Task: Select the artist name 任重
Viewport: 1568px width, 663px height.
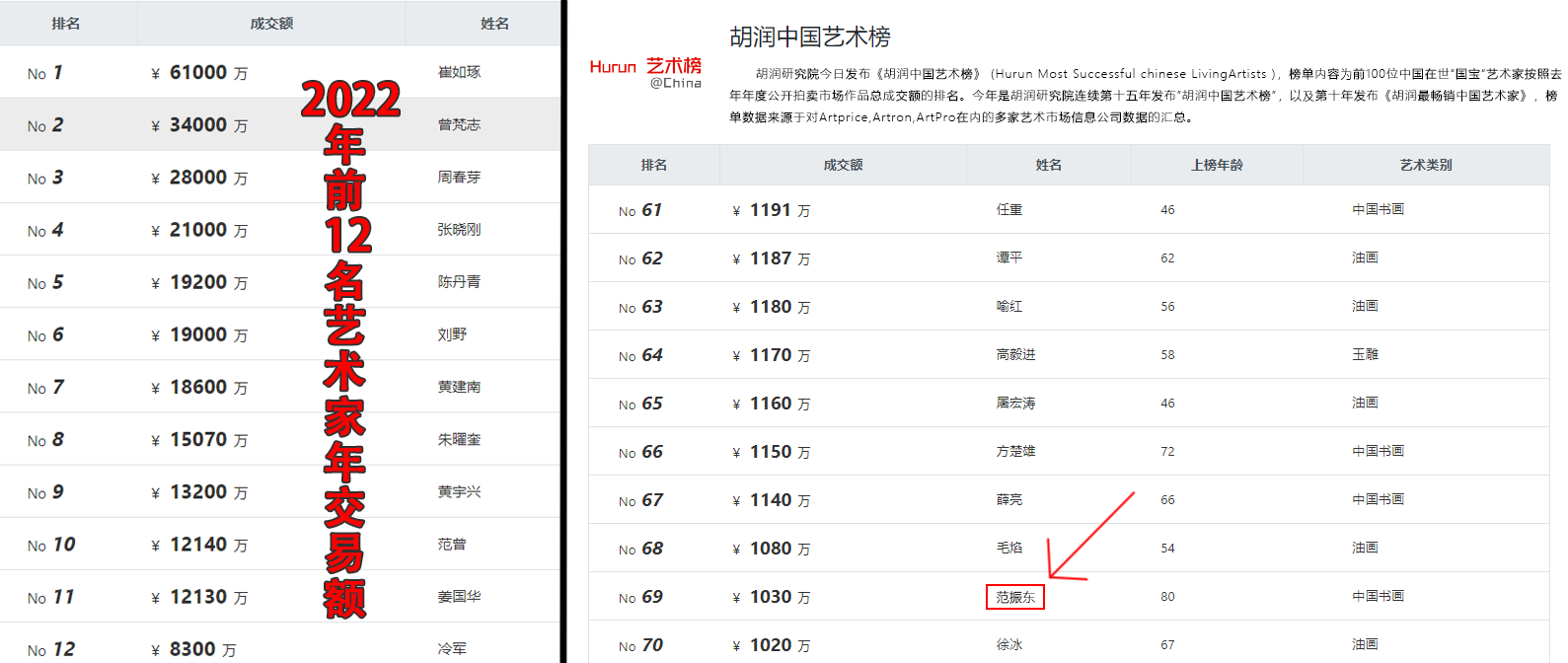Action: click(1009, 209)
